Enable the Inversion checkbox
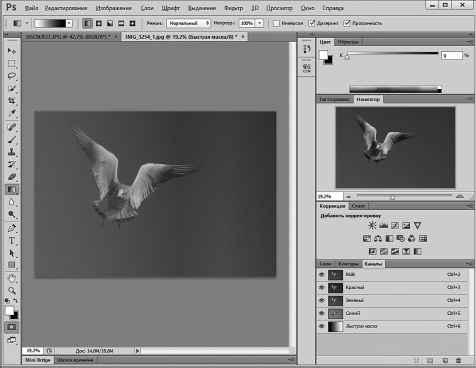Screen dimensions: 476x368 coord(276,23)
